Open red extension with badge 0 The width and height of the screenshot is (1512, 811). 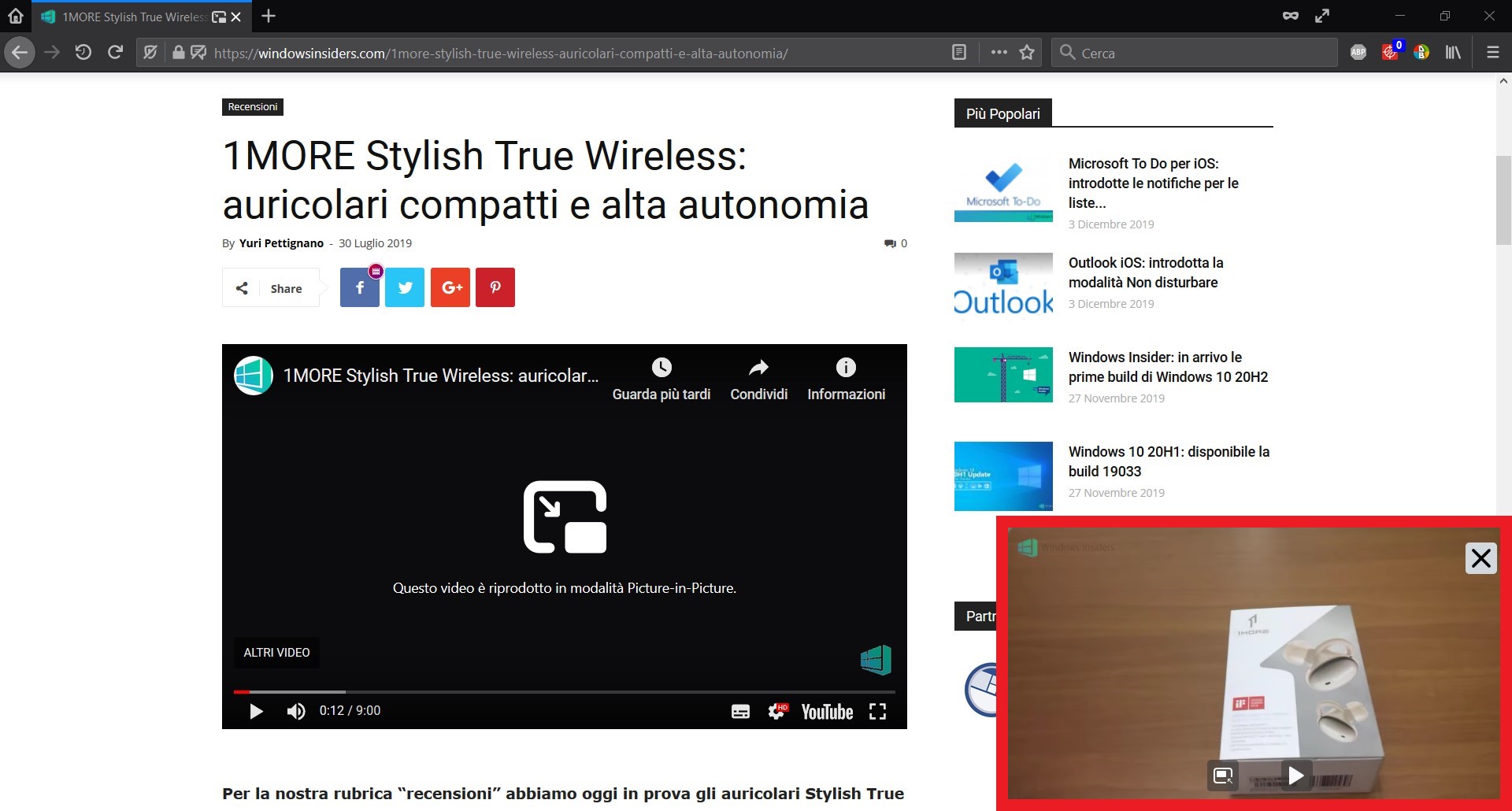(x=1391, y=52)
